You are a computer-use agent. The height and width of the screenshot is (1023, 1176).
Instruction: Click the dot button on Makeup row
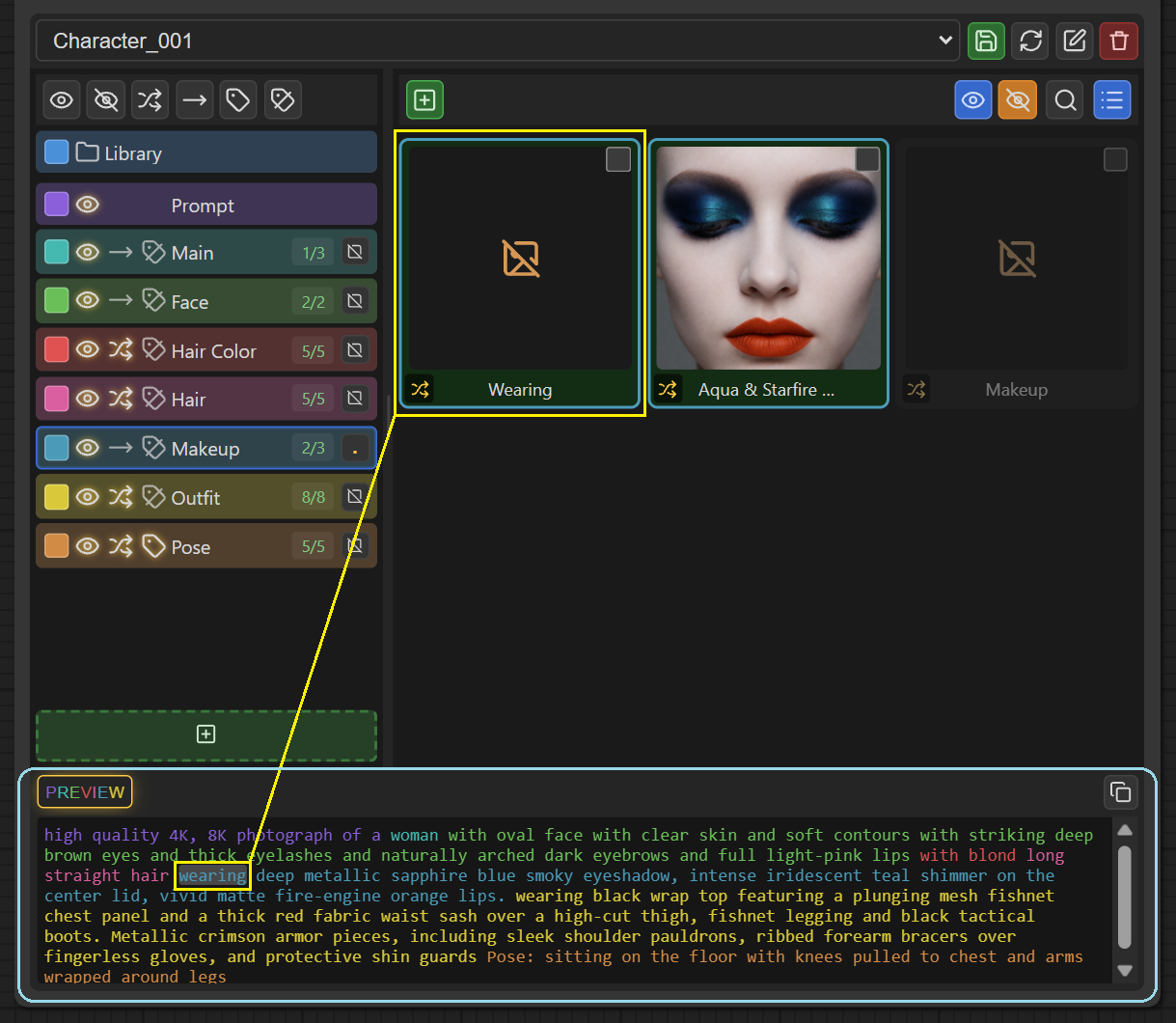point(355,449)
